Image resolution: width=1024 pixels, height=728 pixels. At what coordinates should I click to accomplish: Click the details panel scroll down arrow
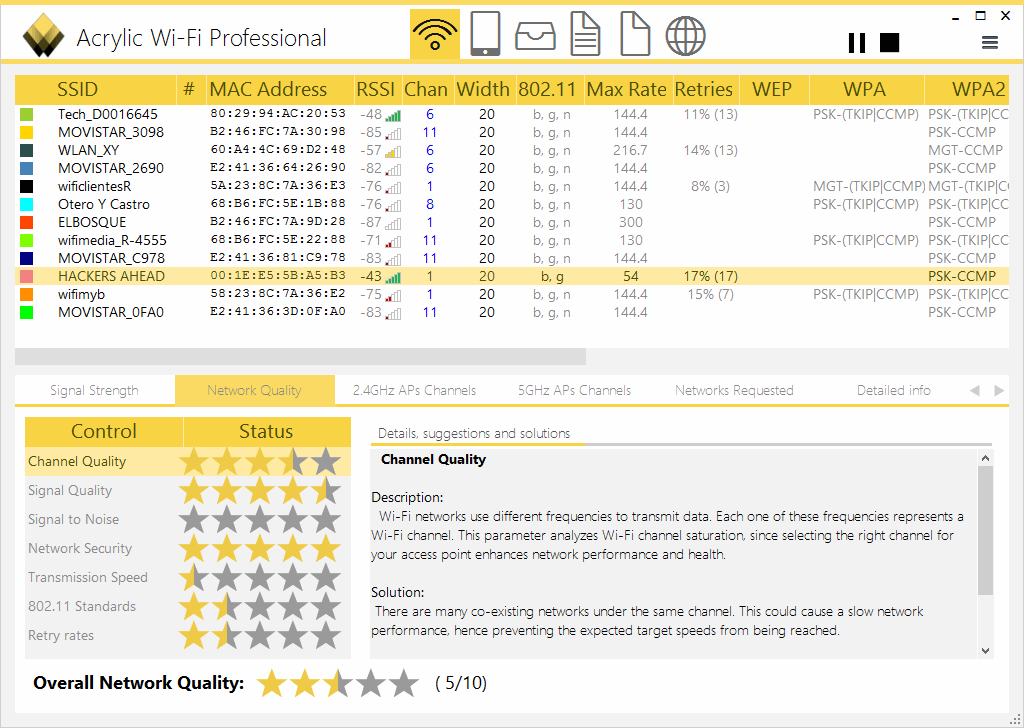click(x=985, y=650)
